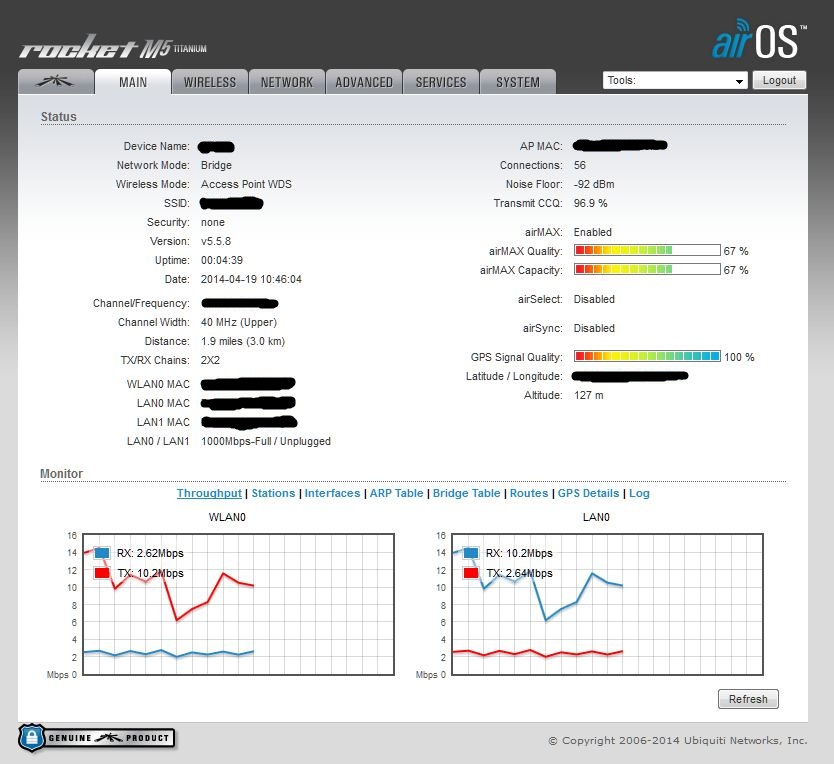Select the airSelect status 'Disabled'

click(x=594, y=299)
